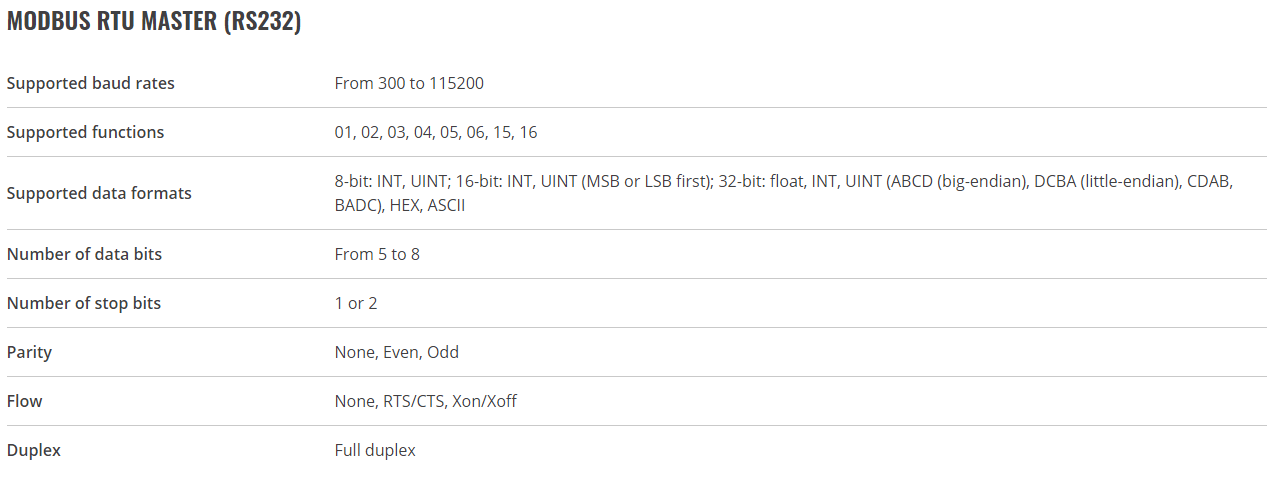
Task: Click the From 5 to 8 value
Action: 377,254
